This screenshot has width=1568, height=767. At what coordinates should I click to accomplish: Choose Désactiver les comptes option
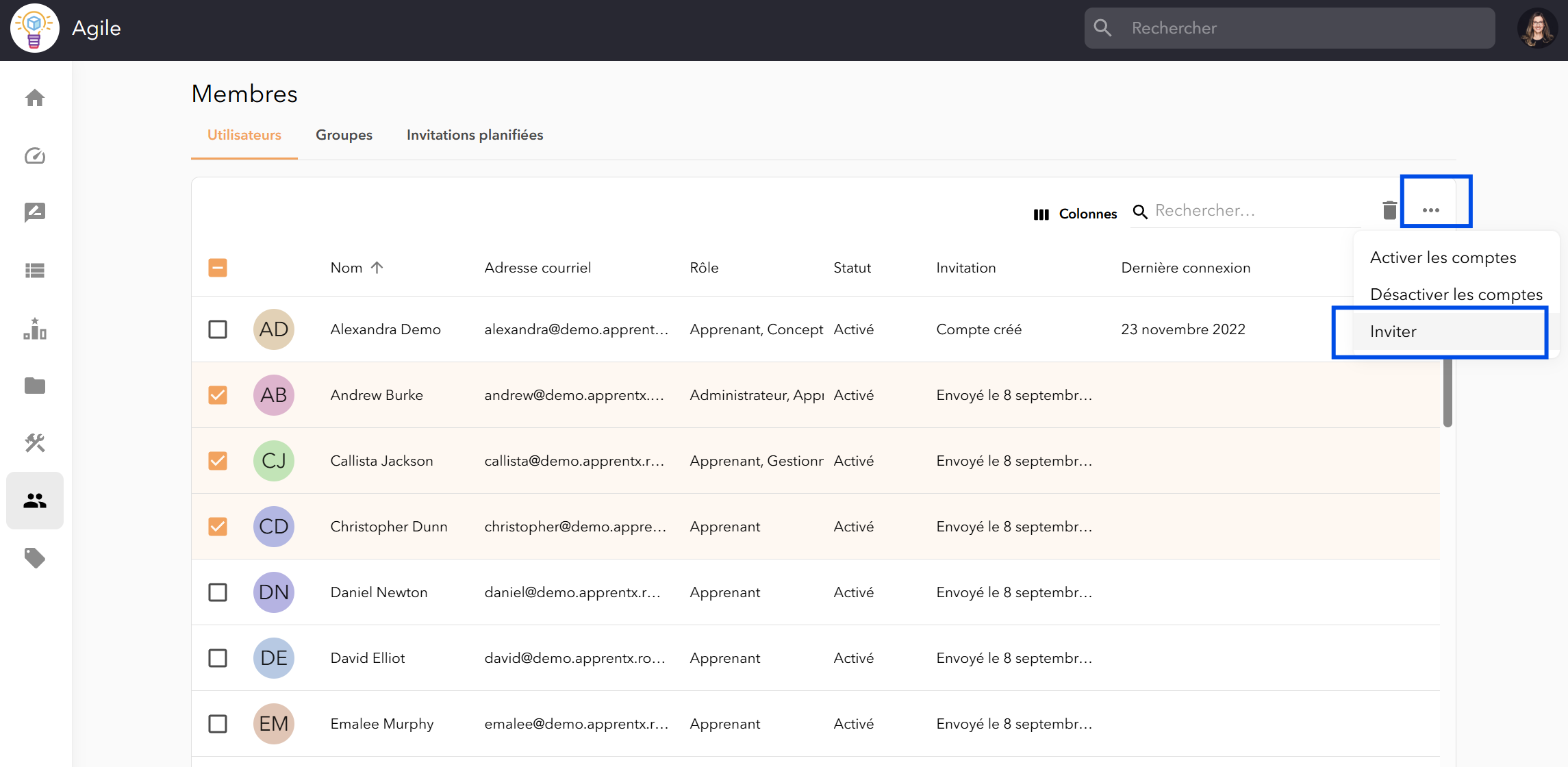coord(1456,294)
